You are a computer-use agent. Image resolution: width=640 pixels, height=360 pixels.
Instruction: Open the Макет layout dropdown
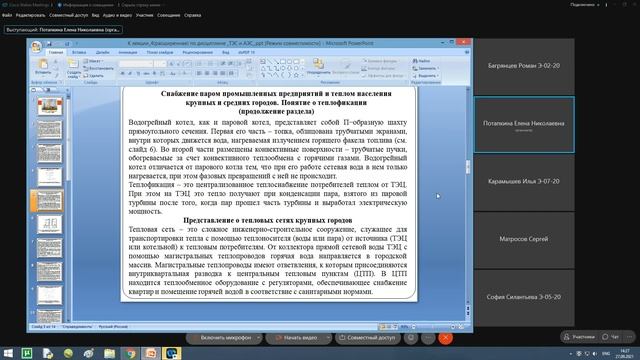(x=94, y=61)
